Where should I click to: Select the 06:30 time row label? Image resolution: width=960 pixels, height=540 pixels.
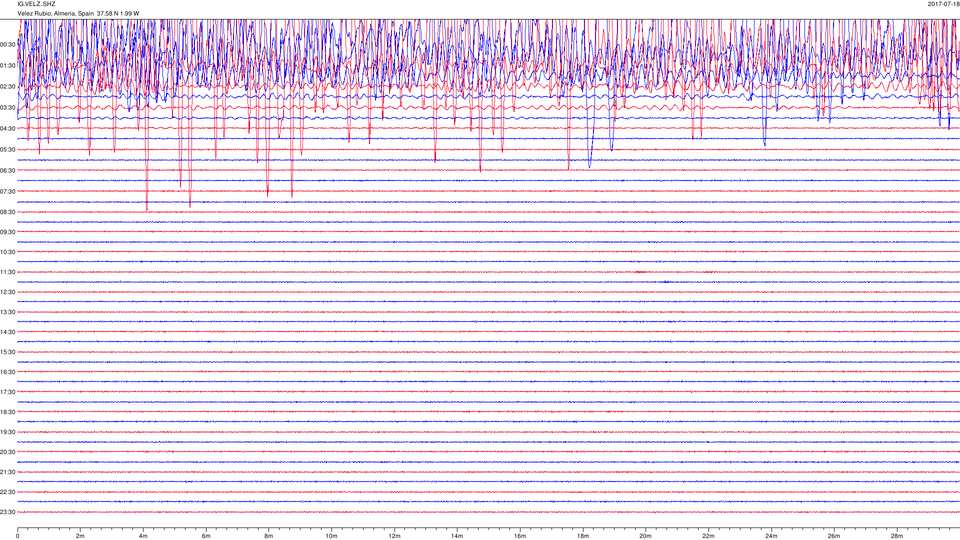pyautogui.click(x=7, y=170)
